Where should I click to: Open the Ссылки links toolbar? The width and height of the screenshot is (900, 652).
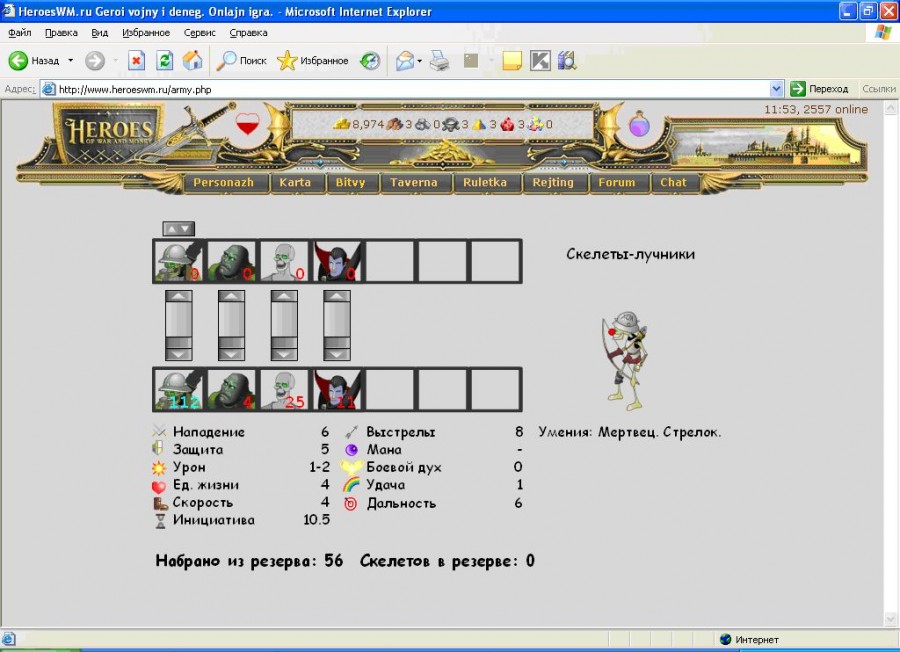tap(878, 89)
